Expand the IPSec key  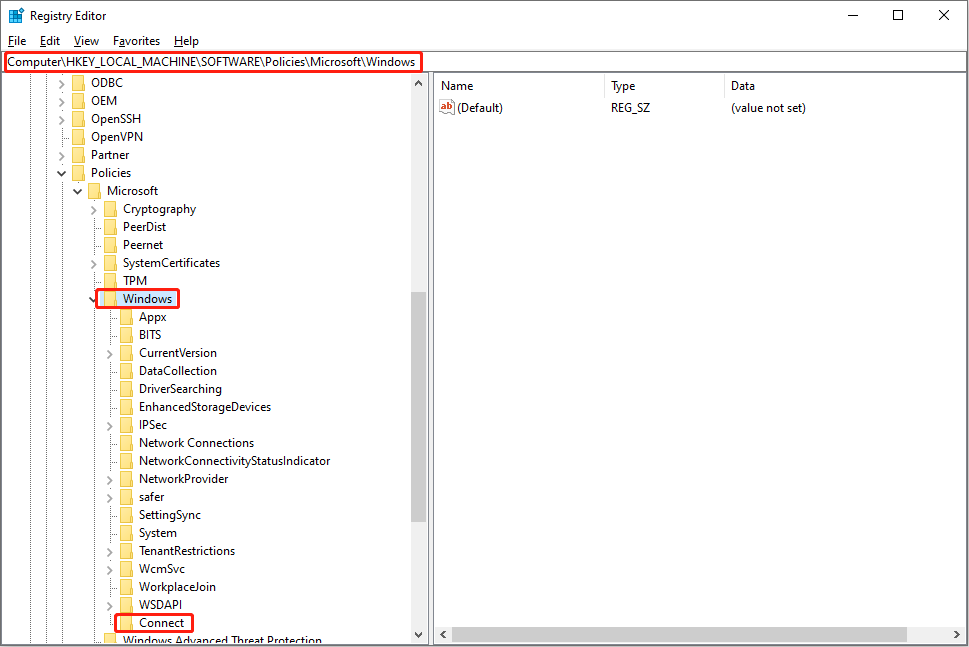point(109,426)
